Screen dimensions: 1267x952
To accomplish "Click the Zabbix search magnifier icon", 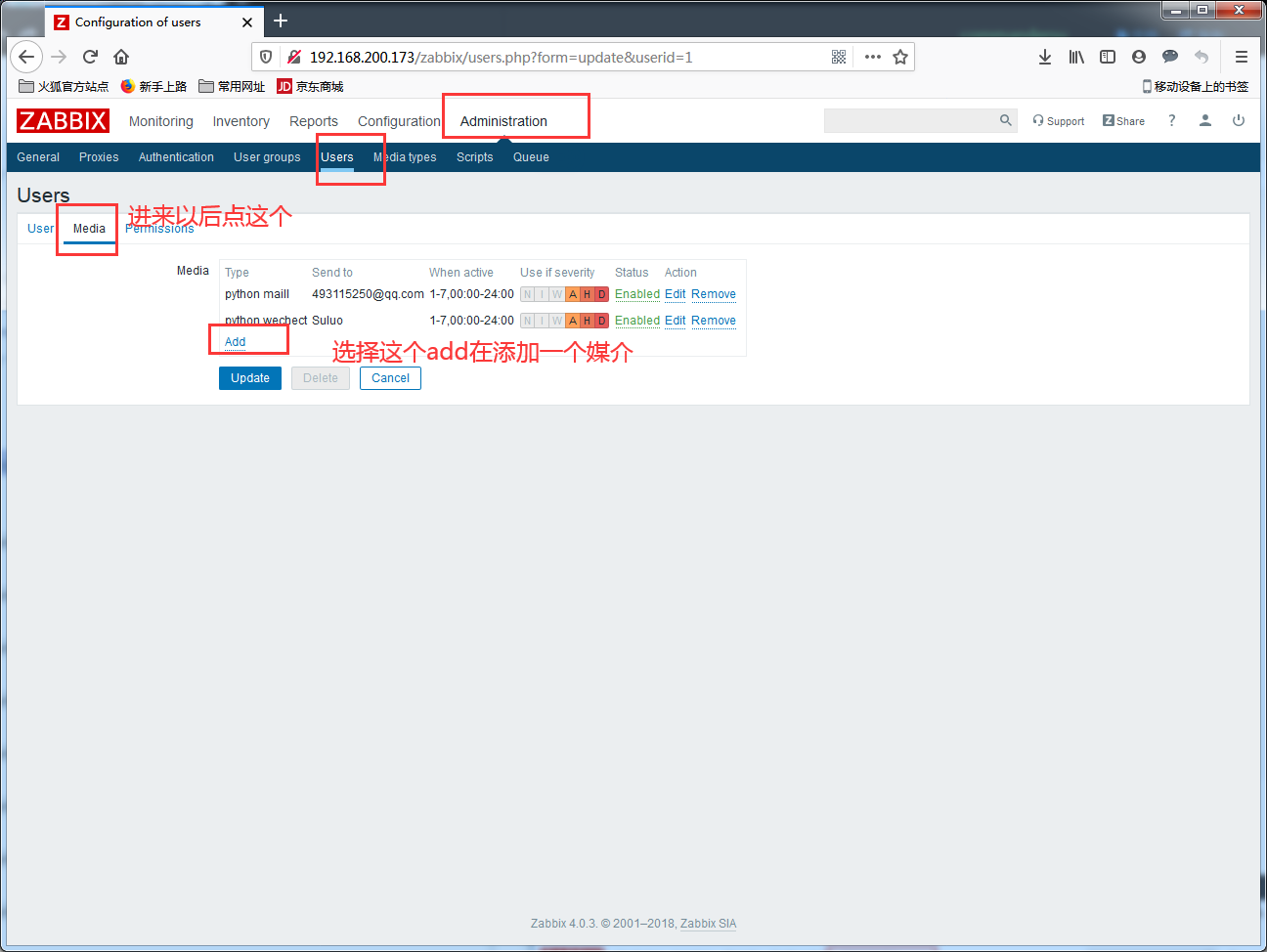I will click(x=1006, y=120).
